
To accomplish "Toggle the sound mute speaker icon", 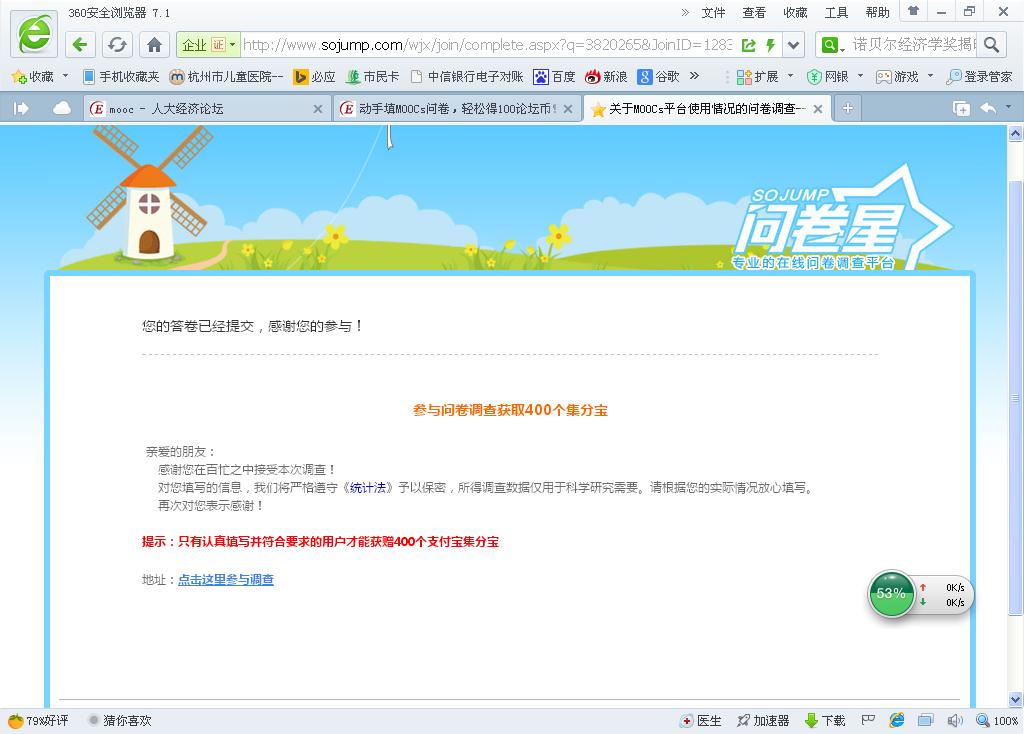I will pos(955,720).
